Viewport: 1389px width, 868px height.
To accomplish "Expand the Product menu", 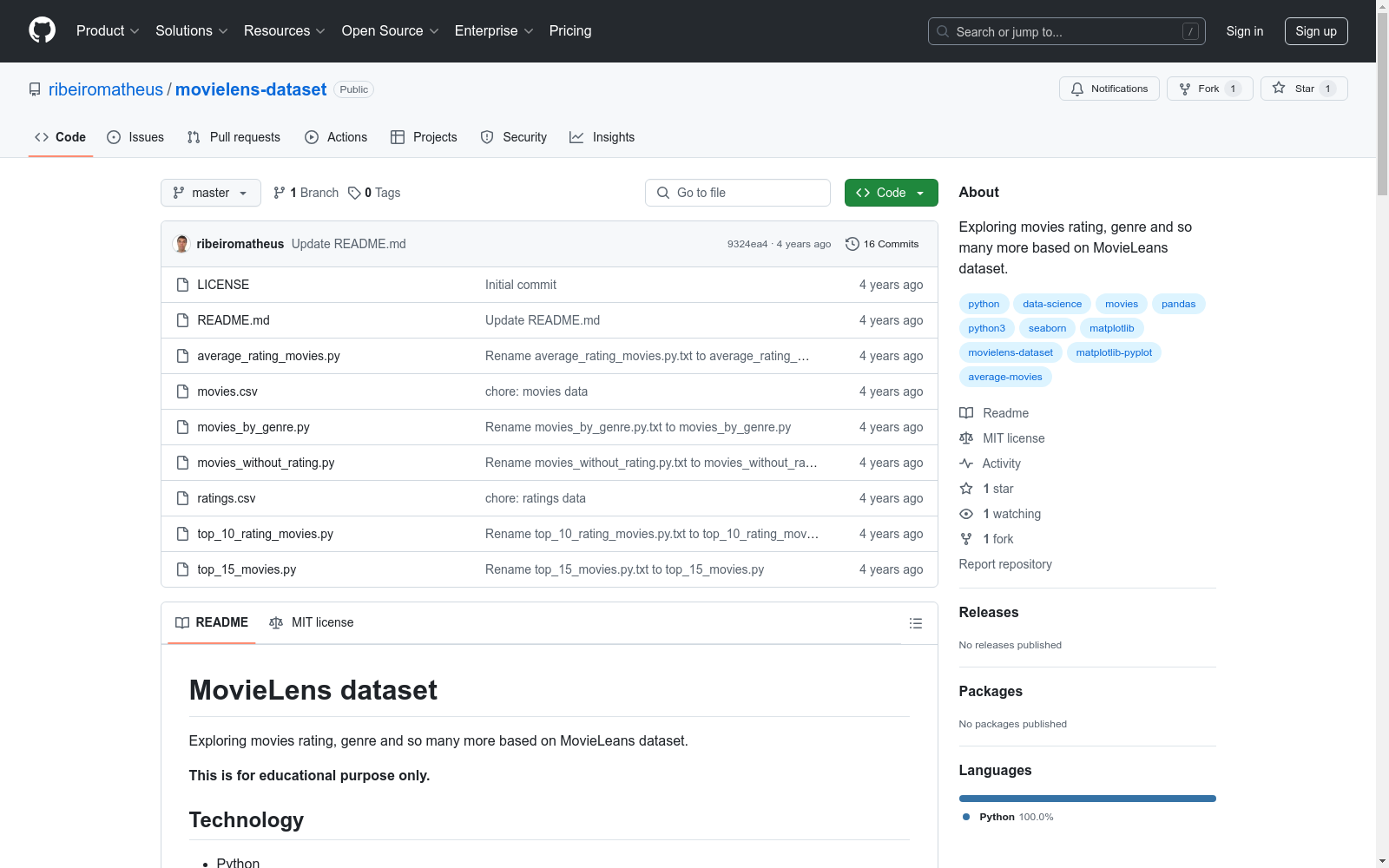I will coord(108,30).
